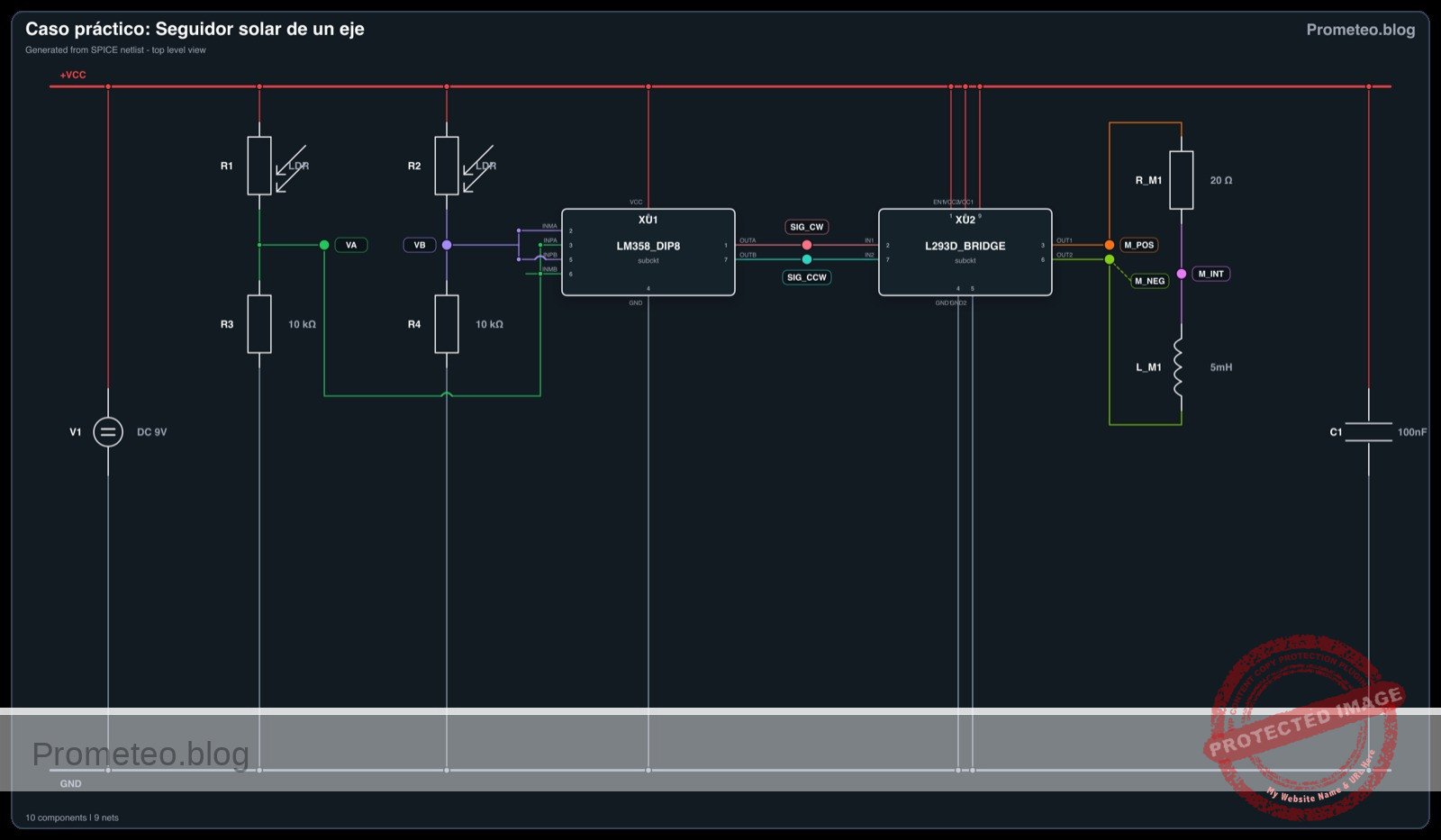The height and width of the screenshot is (840, 1441).
Task: Click the teal SIG_CCW node dot
Action: click(x=807, y=259)
